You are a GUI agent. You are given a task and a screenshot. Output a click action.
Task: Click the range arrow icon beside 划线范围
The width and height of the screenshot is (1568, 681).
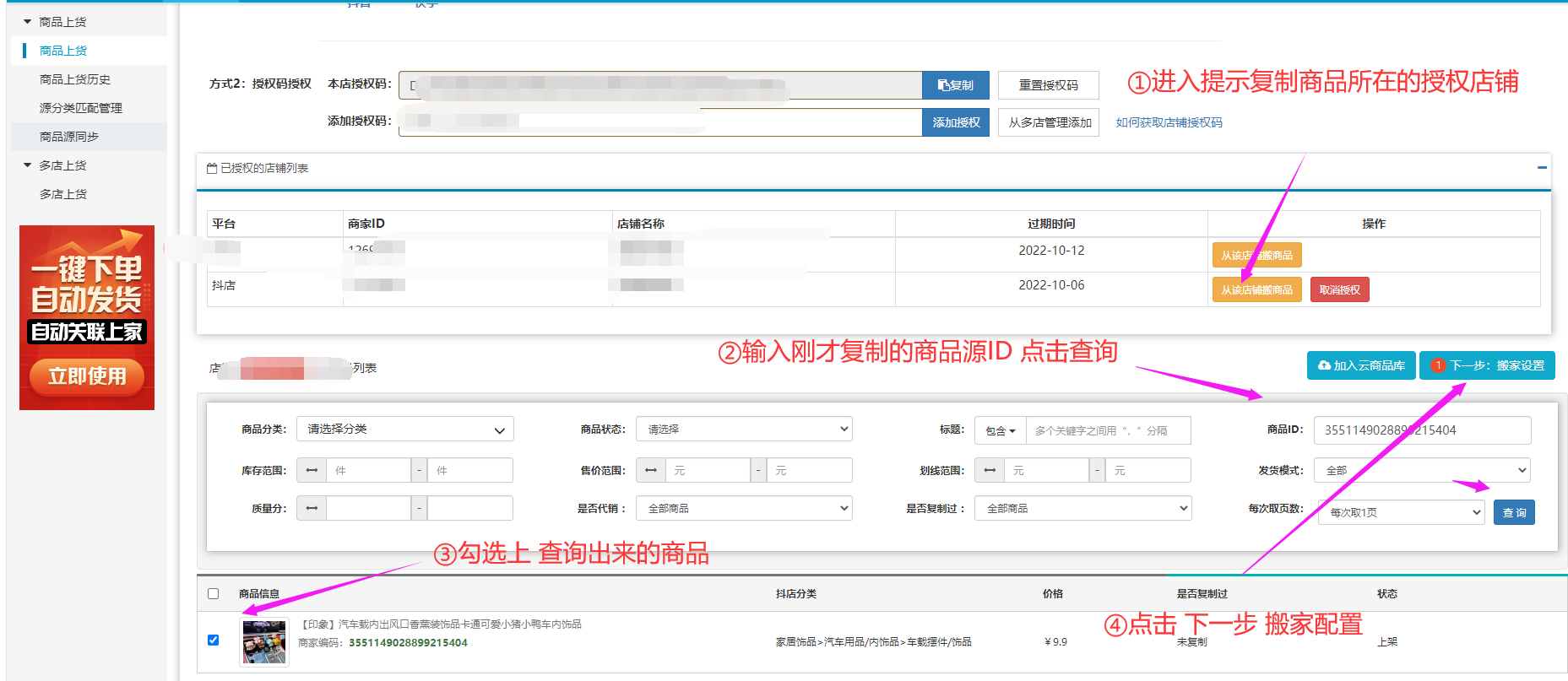[989, 470]
